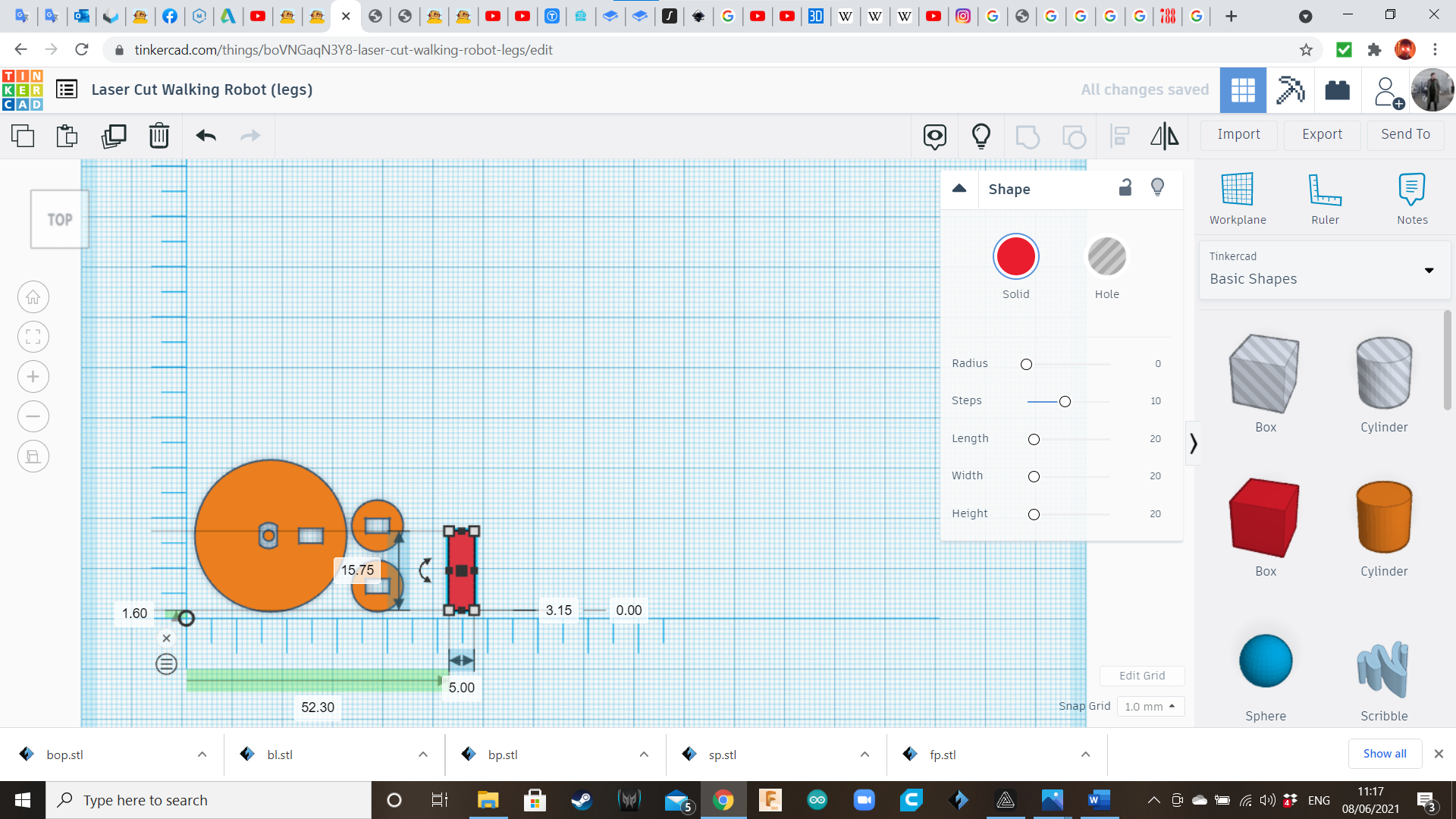Switch the shape to Hole mode

click(x=1106, y=257)
